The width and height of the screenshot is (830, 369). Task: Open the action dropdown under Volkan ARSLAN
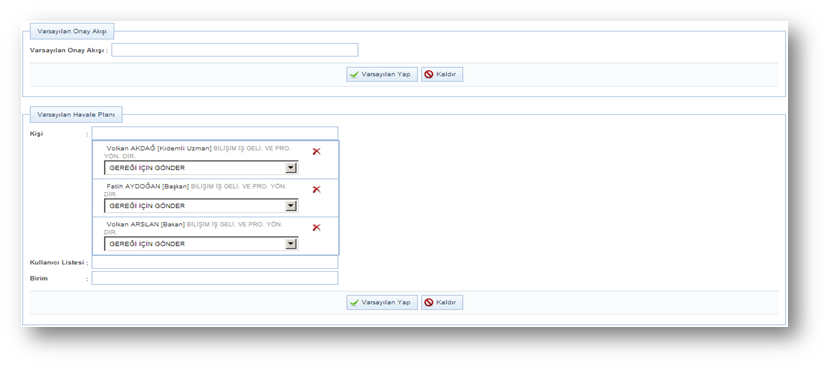pos(201,244)
